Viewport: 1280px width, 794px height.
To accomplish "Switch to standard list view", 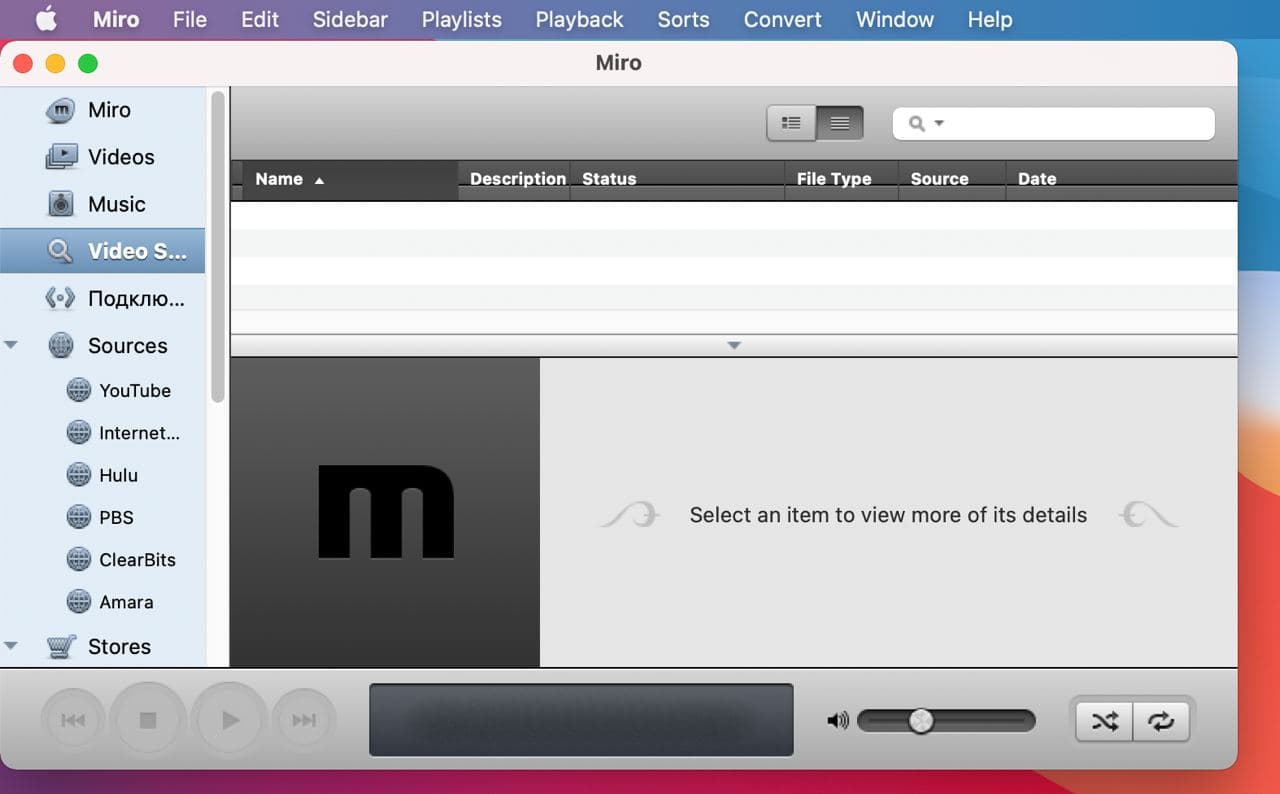I will pyautogui.click(x=791, y=123).
